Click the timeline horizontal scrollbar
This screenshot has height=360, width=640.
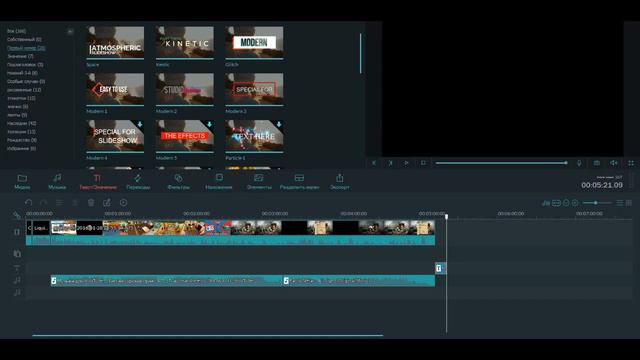tap(208, 336)
